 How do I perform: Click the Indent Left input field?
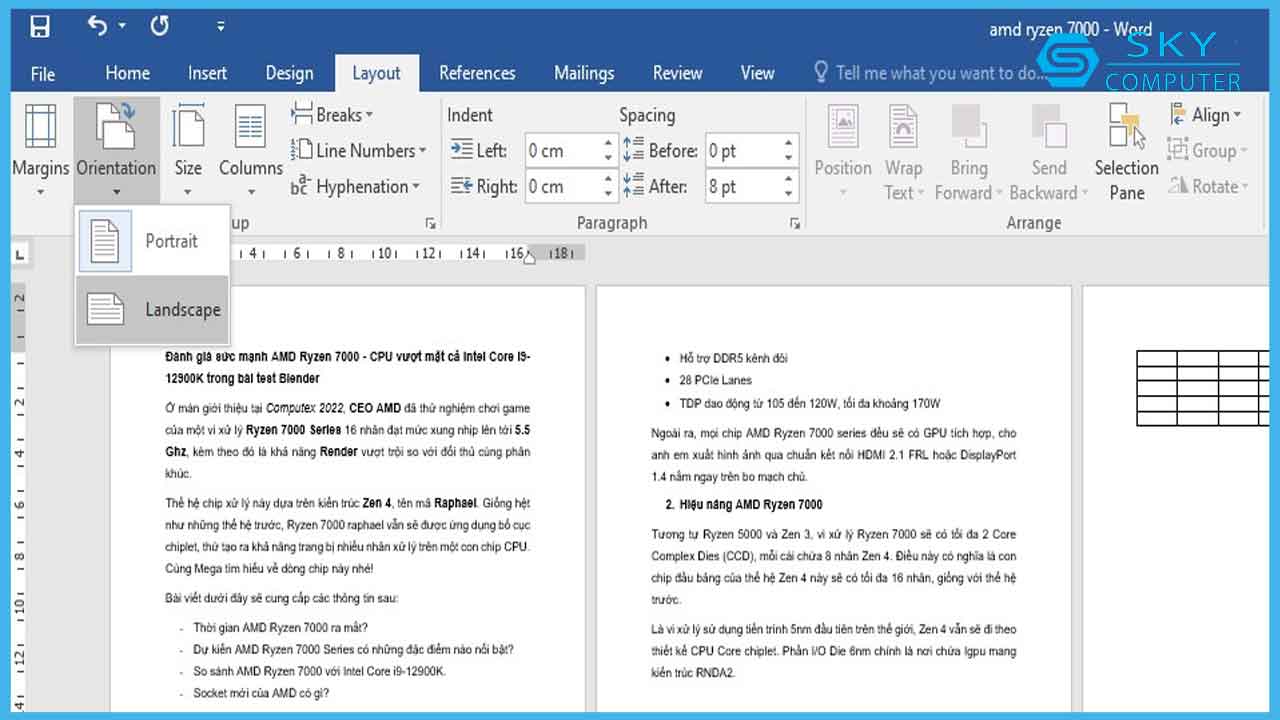click(x=561, y=151)
